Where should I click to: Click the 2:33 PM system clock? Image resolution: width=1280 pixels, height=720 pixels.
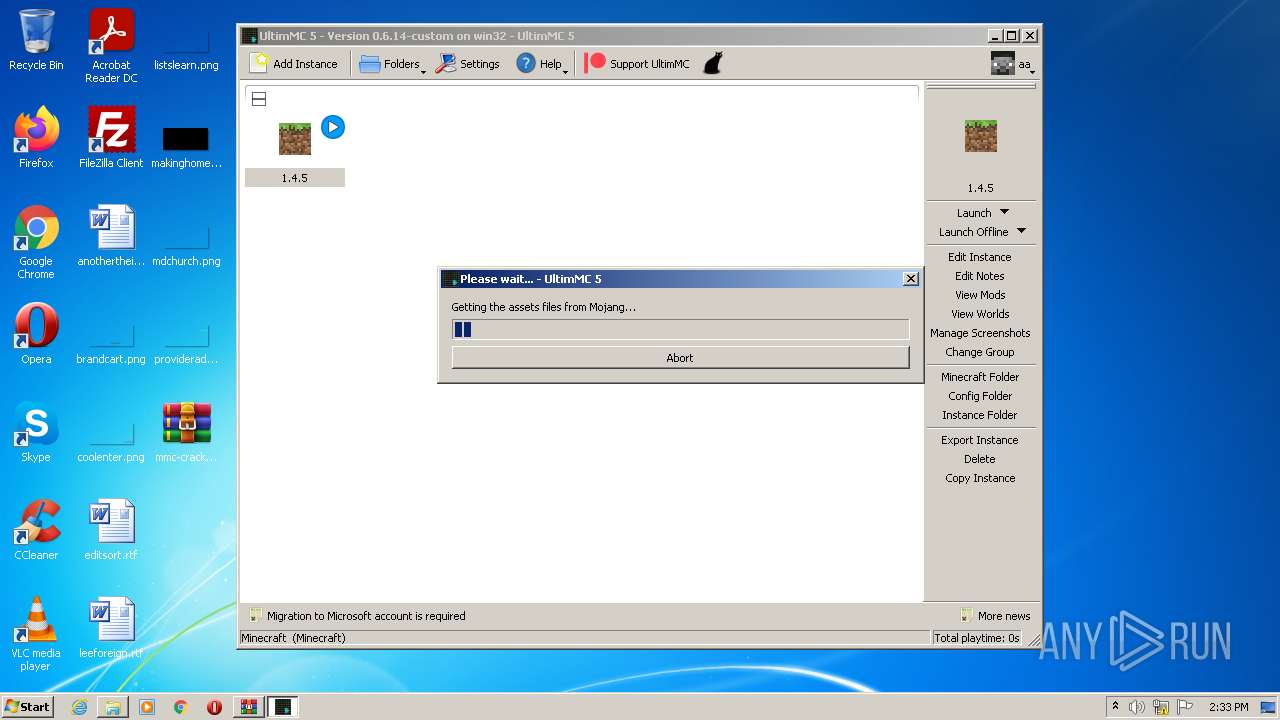point(1228,707)
